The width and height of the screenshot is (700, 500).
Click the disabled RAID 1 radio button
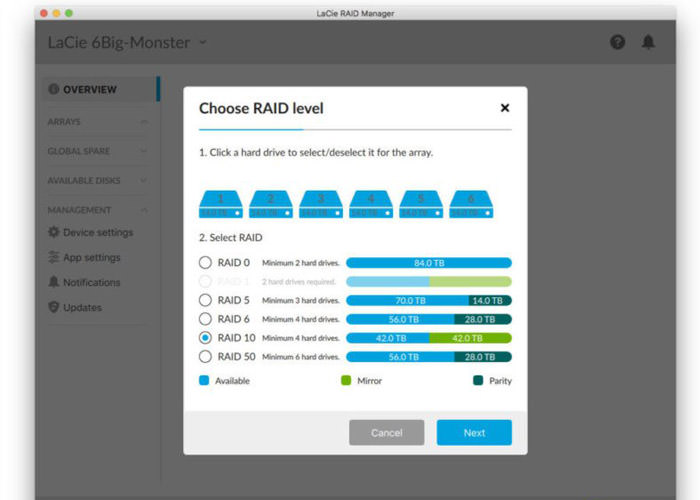click(x=205, y=281)
